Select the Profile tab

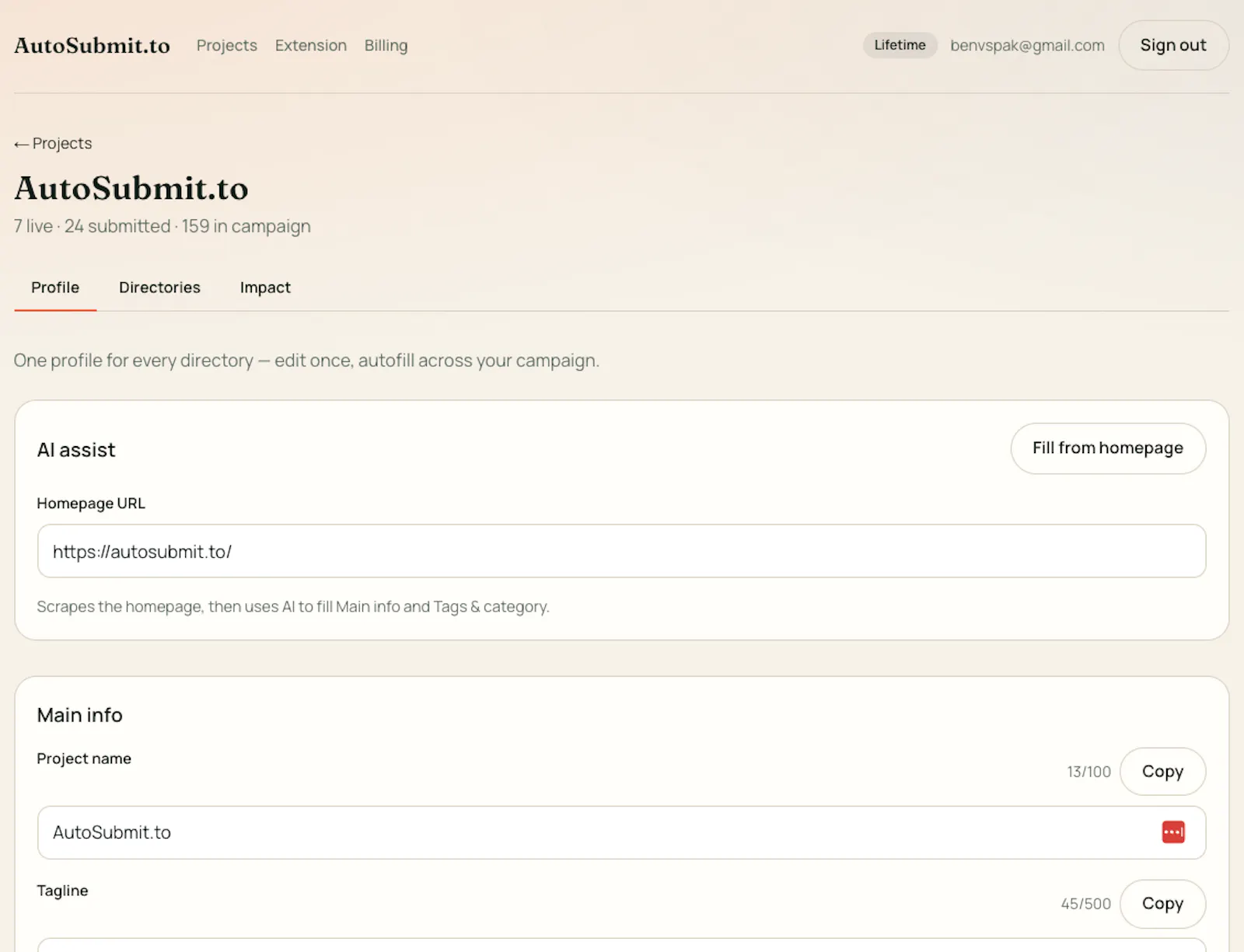pos(55,288)
